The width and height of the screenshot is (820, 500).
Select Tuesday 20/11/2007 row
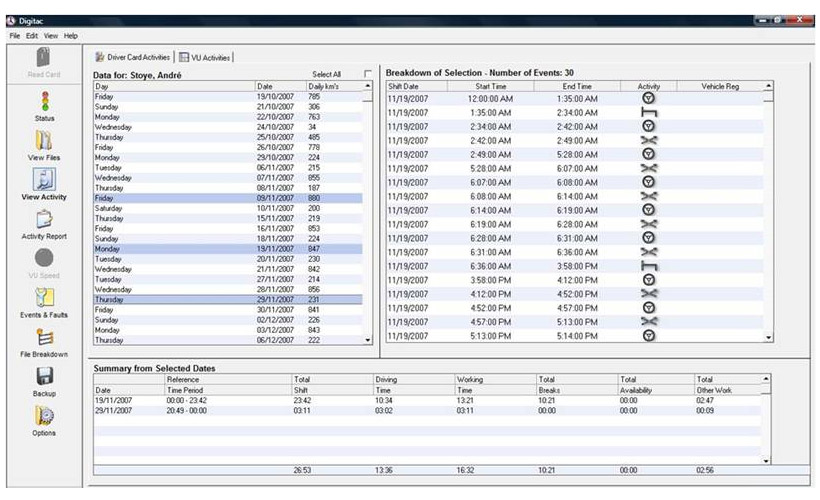(x=228, y=259)
